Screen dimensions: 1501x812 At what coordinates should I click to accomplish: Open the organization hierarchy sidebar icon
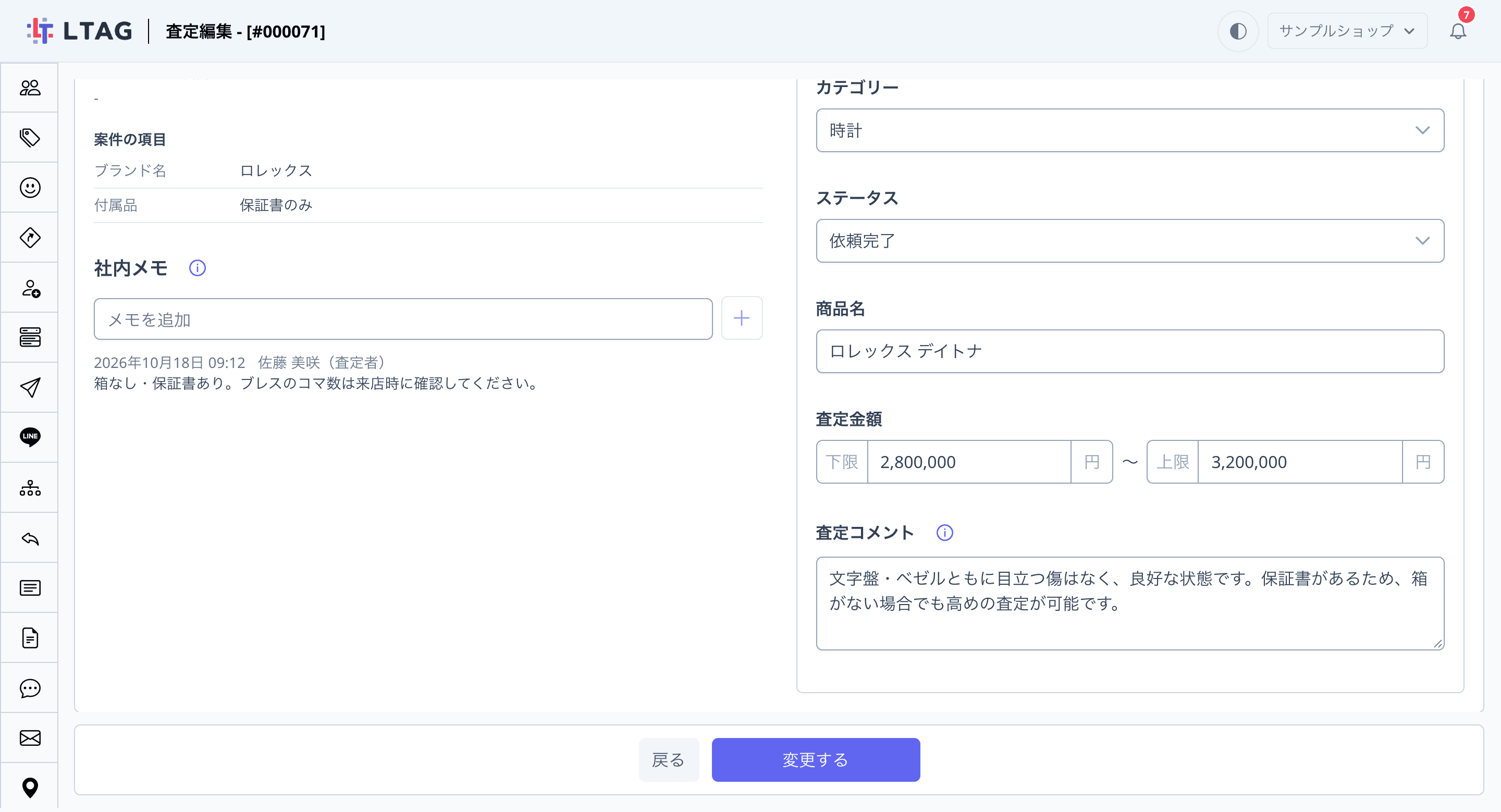tap(30, 487)
